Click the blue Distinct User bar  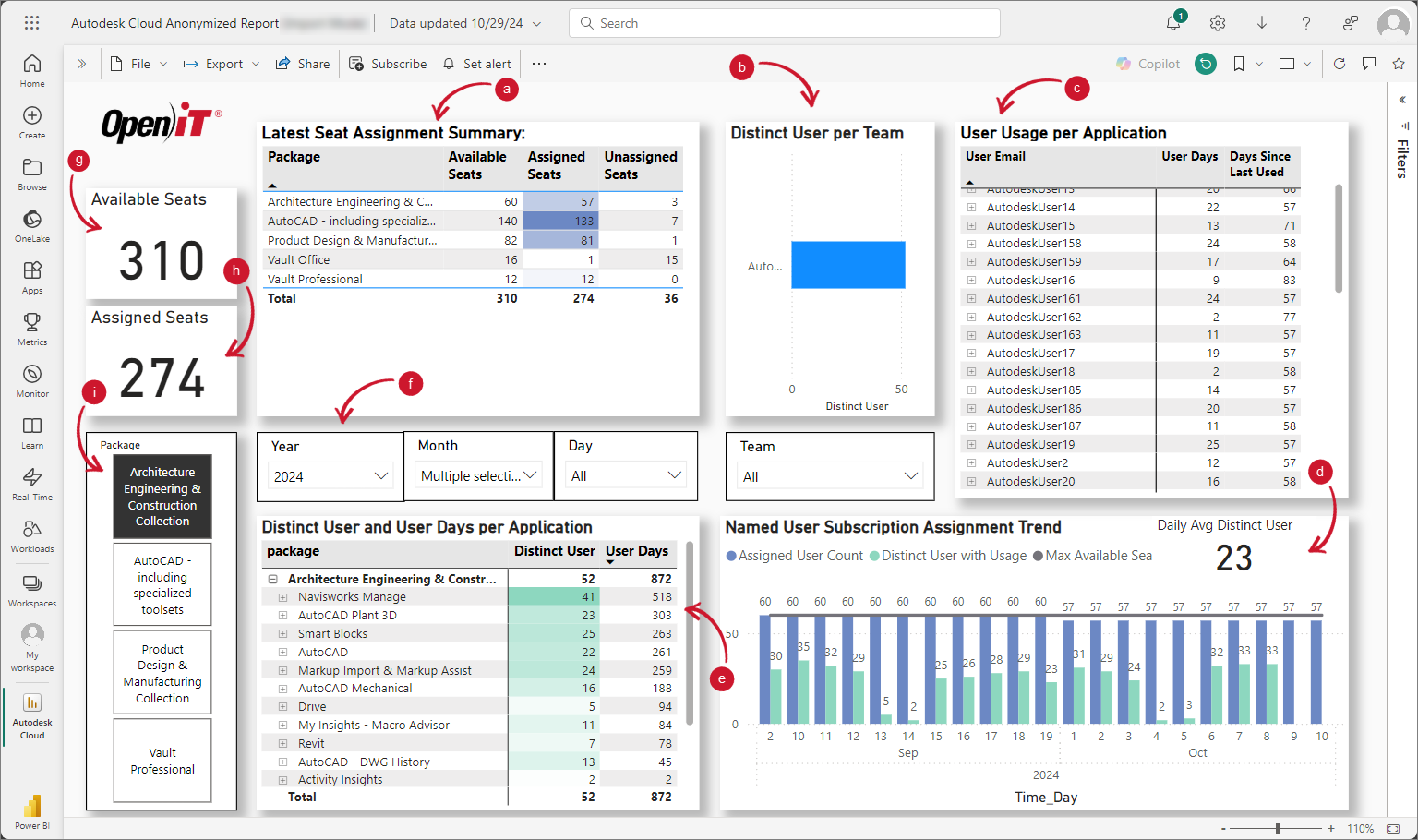click(x=848, y=265)
